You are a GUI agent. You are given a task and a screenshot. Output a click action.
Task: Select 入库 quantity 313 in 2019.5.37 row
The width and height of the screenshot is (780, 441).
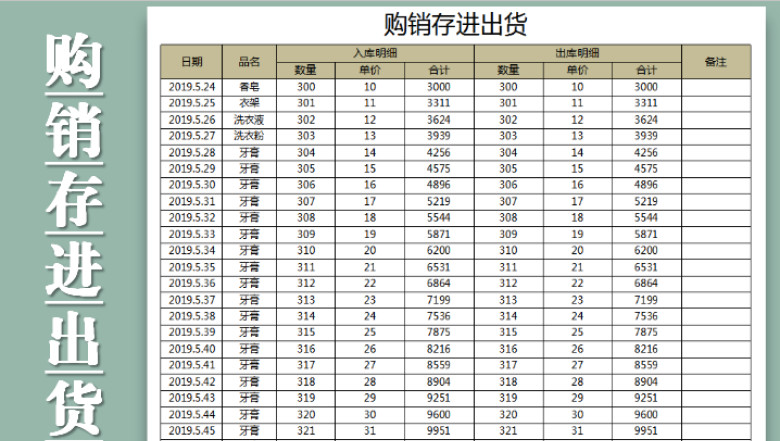tap(306, 300)
